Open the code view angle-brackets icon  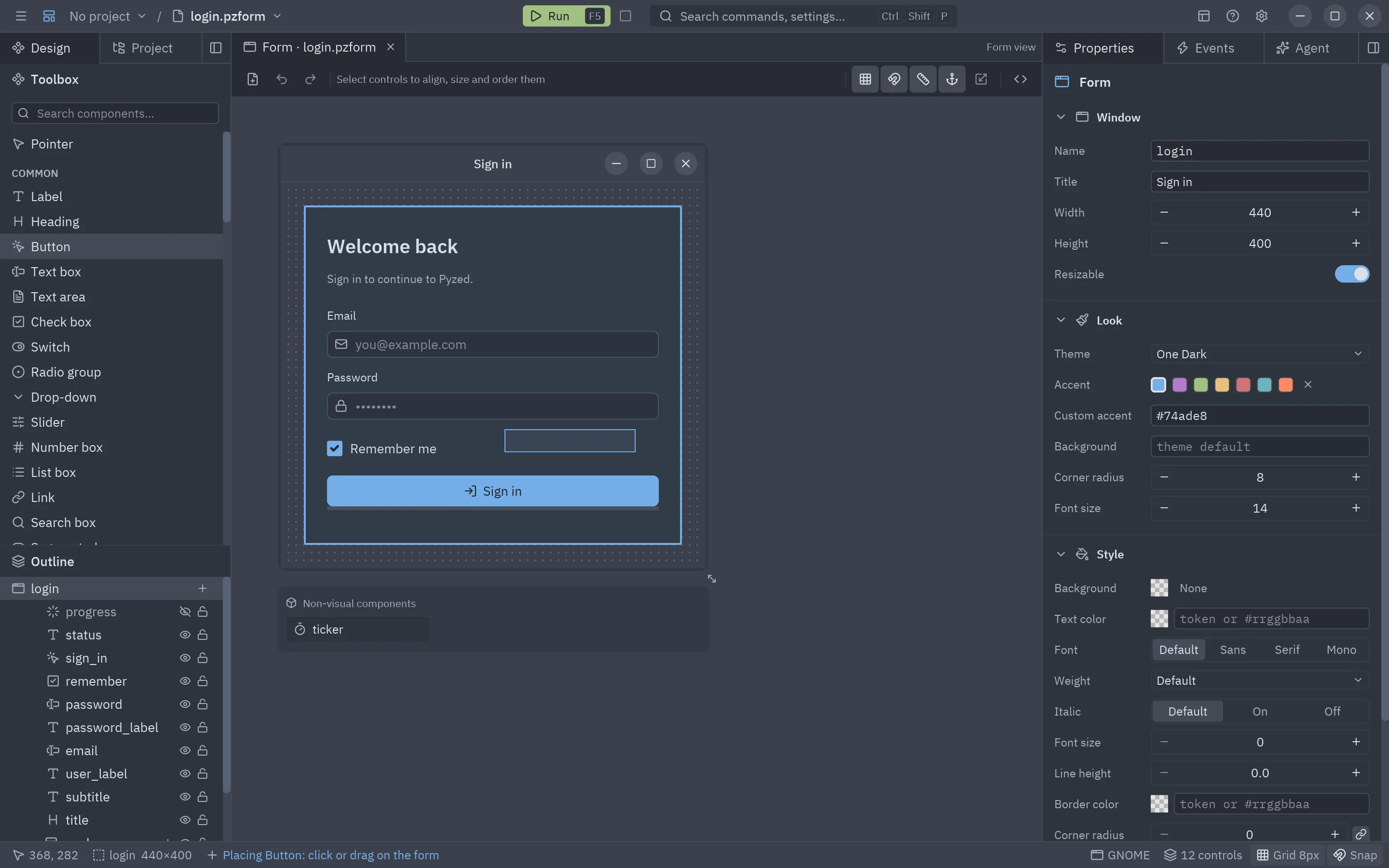1020,79
